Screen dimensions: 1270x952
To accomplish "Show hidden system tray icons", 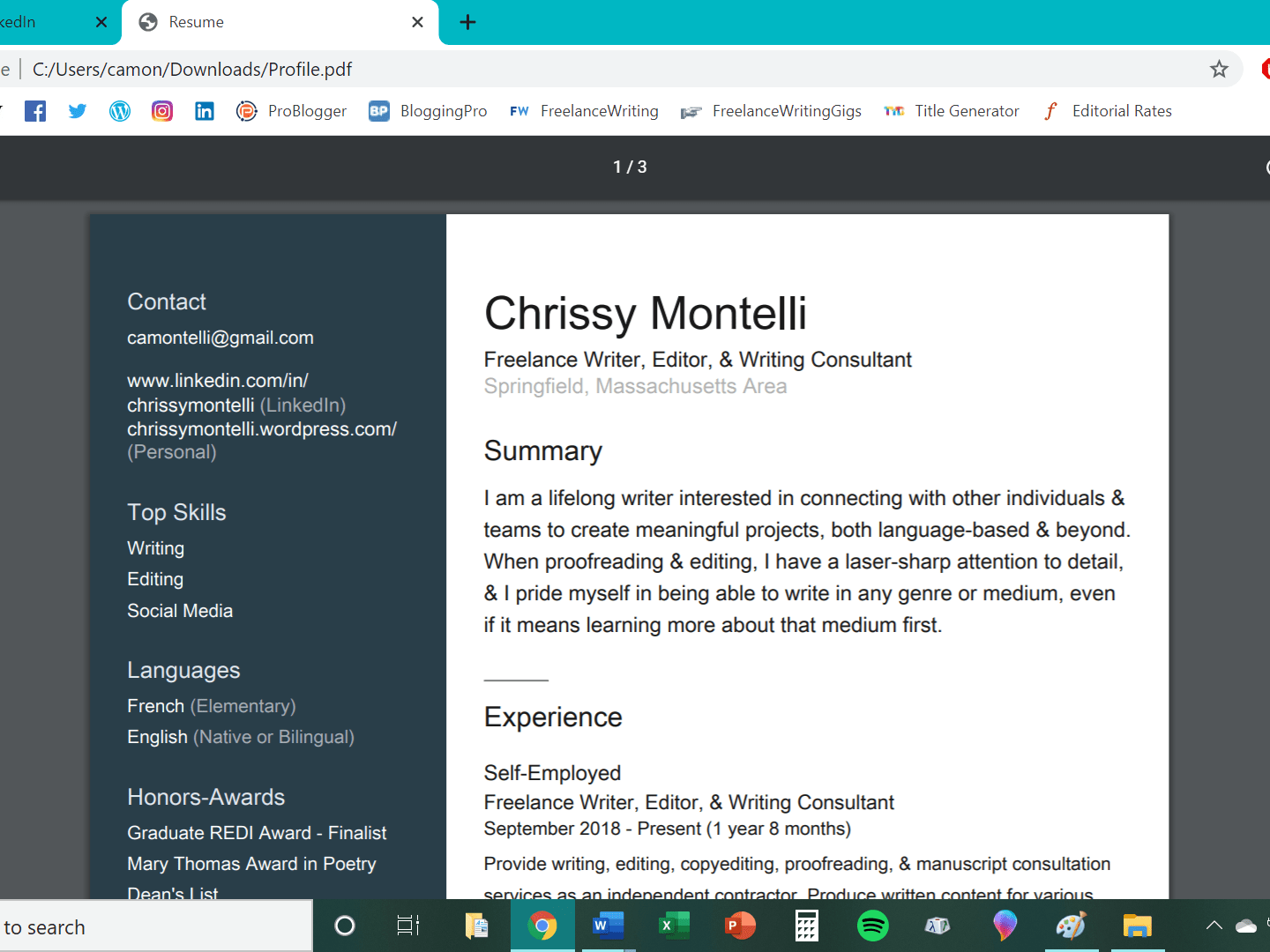I will click(x=1214, y=926).
